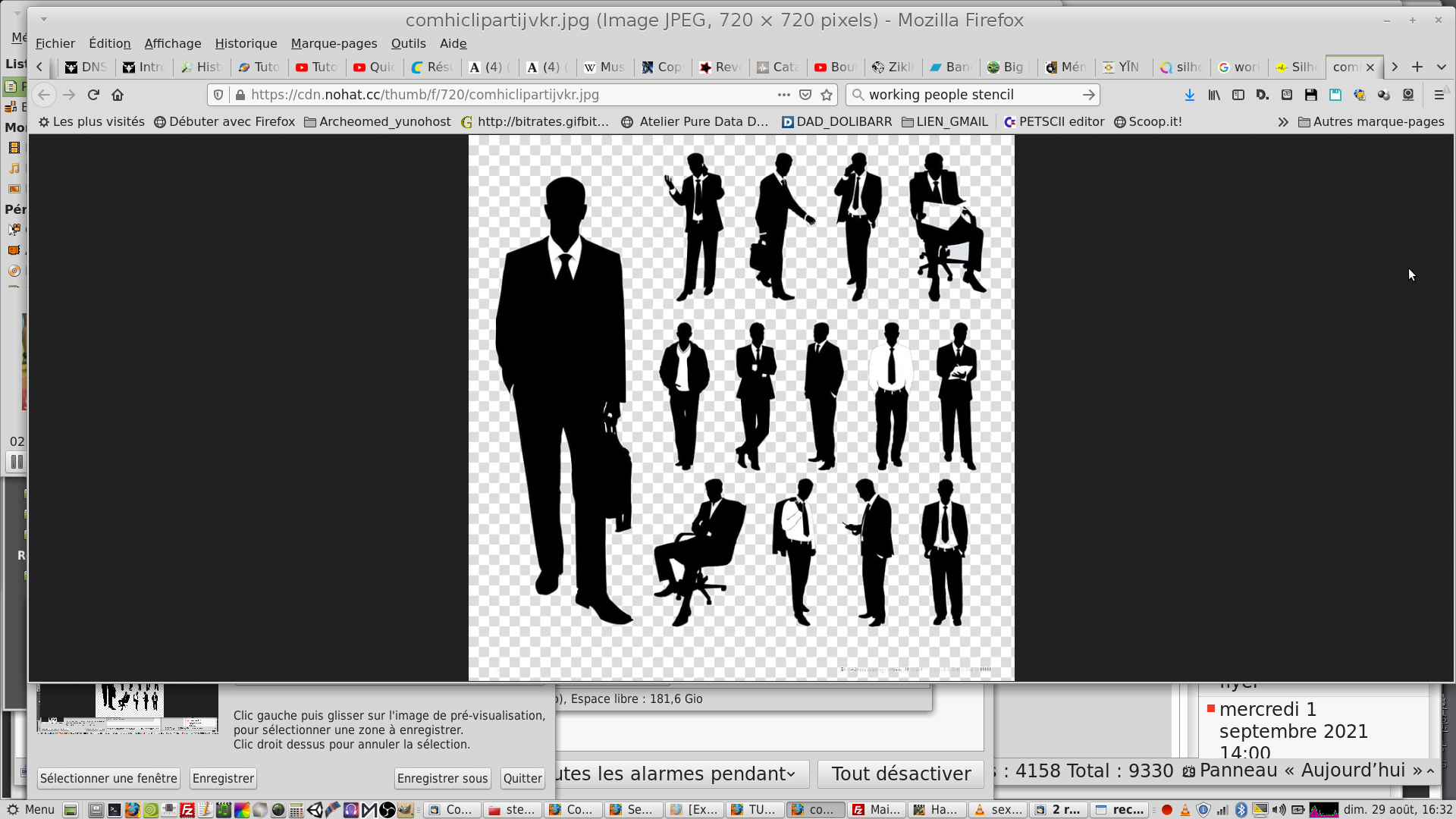Toggle the Firefox sidebar view

[x=1238, y=95]
